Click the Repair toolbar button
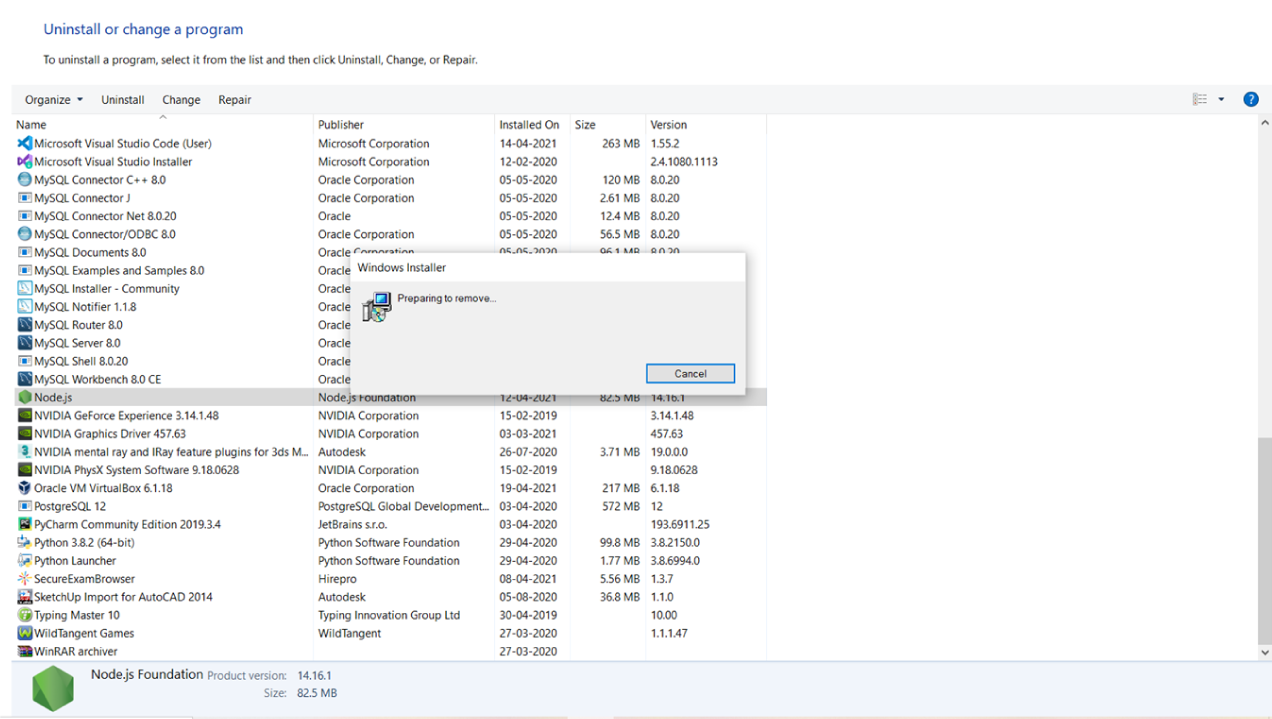This screenshot has height=719, width=1272. point(234,99)
